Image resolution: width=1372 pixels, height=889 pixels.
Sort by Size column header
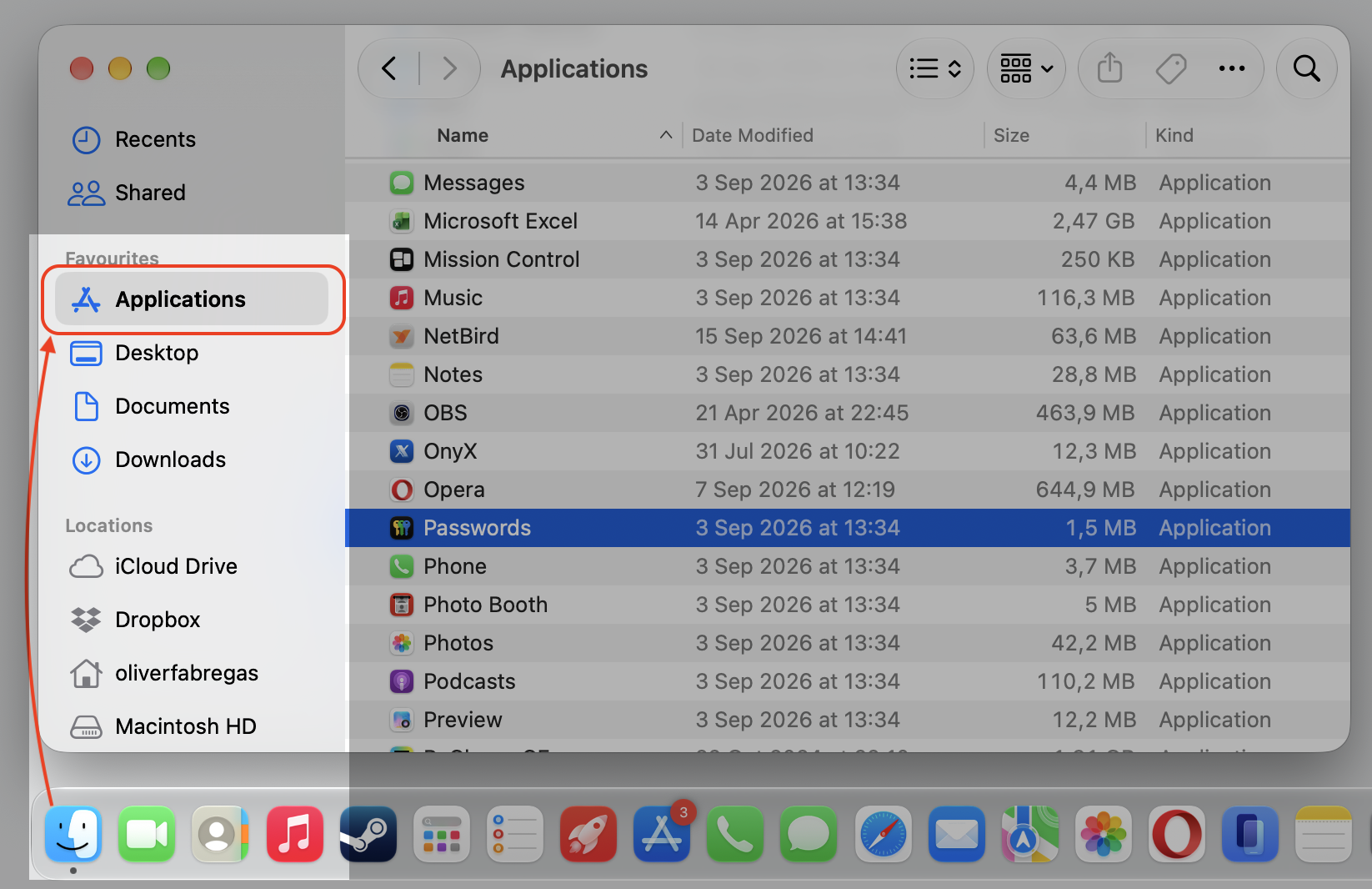tap(1011, 135)
